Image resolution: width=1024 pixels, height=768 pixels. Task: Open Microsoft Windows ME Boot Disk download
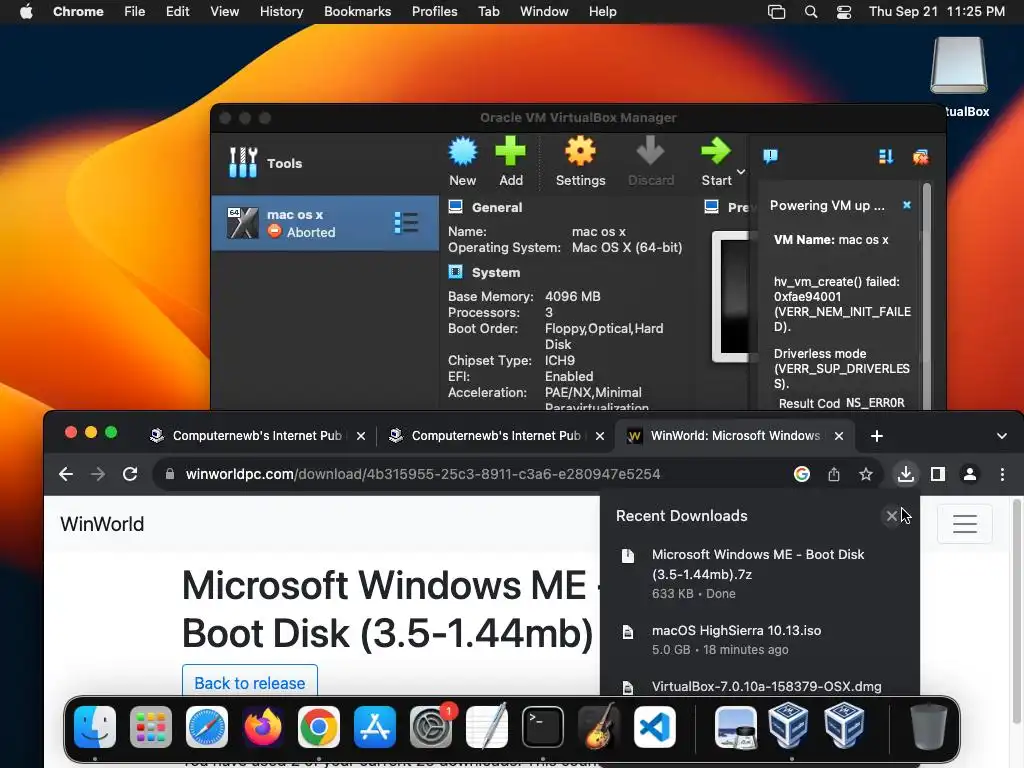760,573
